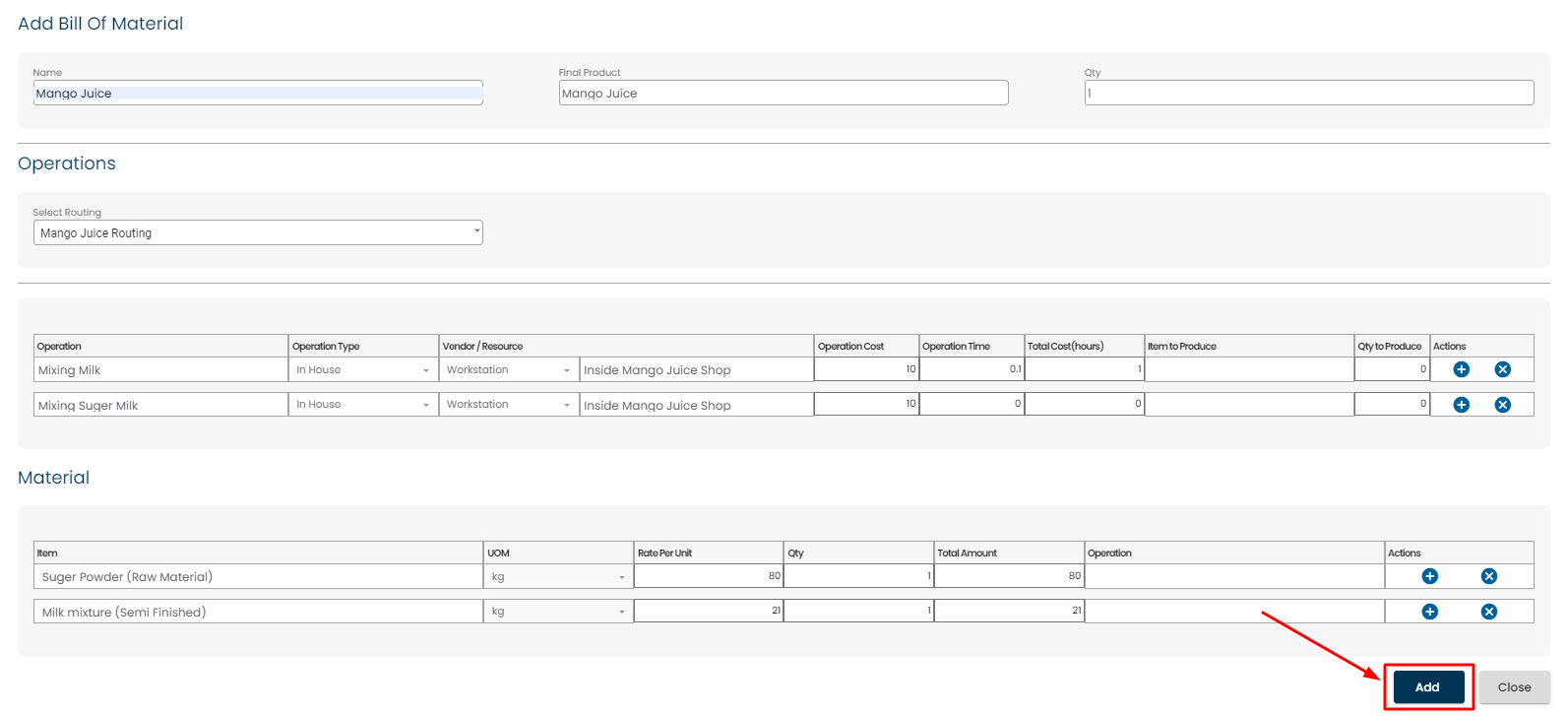This screenshot has width=1568, height=716.
Task: Open Workstation dropdown in Mixing Suger Milk row
Action: click(x=509, y=405)
